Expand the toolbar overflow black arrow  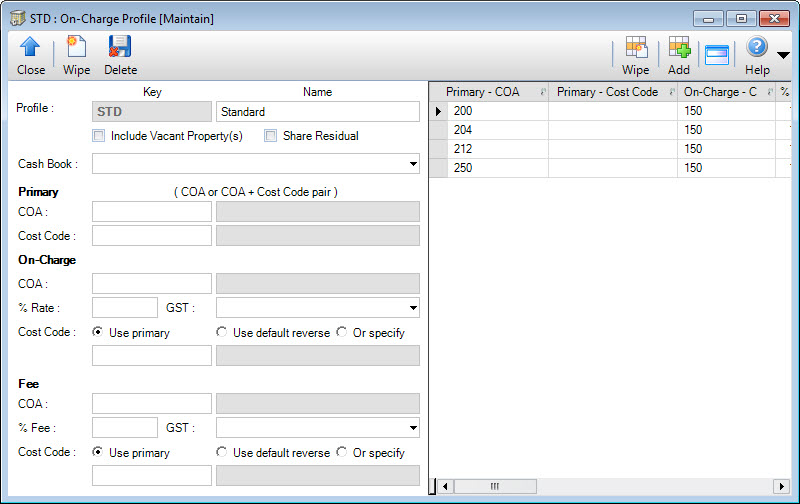783,55
